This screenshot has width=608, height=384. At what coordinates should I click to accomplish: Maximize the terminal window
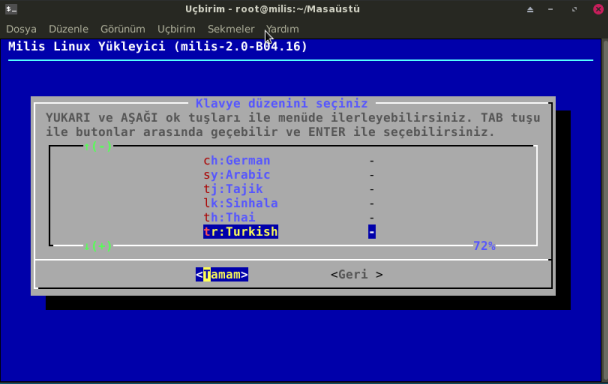point(574,9)
